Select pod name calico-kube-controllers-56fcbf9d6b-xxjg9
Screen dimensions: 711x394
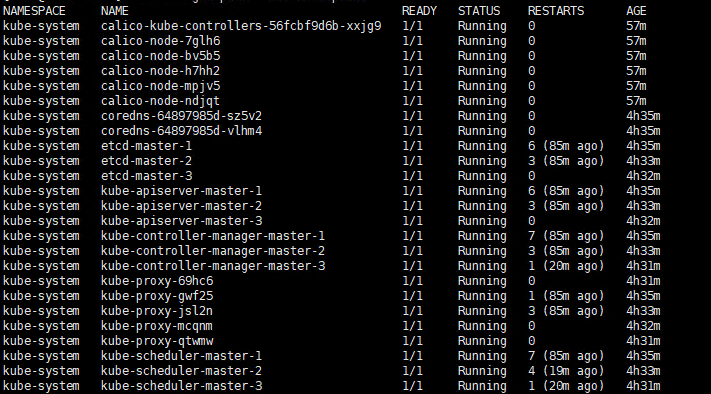click(241, 26)
